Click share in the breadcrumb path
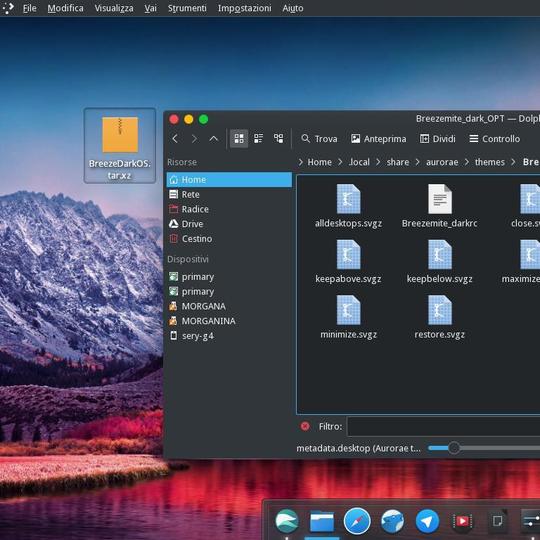This screenshot has width=540, height=540. [398, 162]
